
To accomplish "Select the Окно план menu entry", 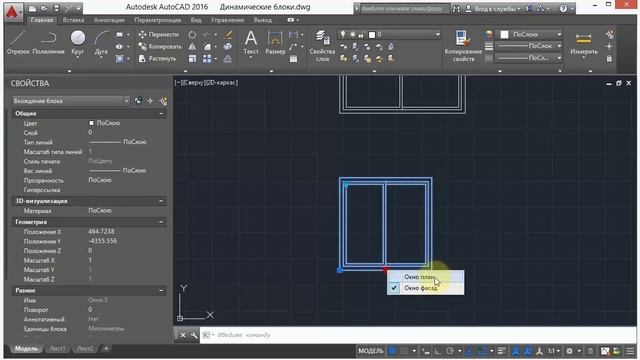I will 425,277.
